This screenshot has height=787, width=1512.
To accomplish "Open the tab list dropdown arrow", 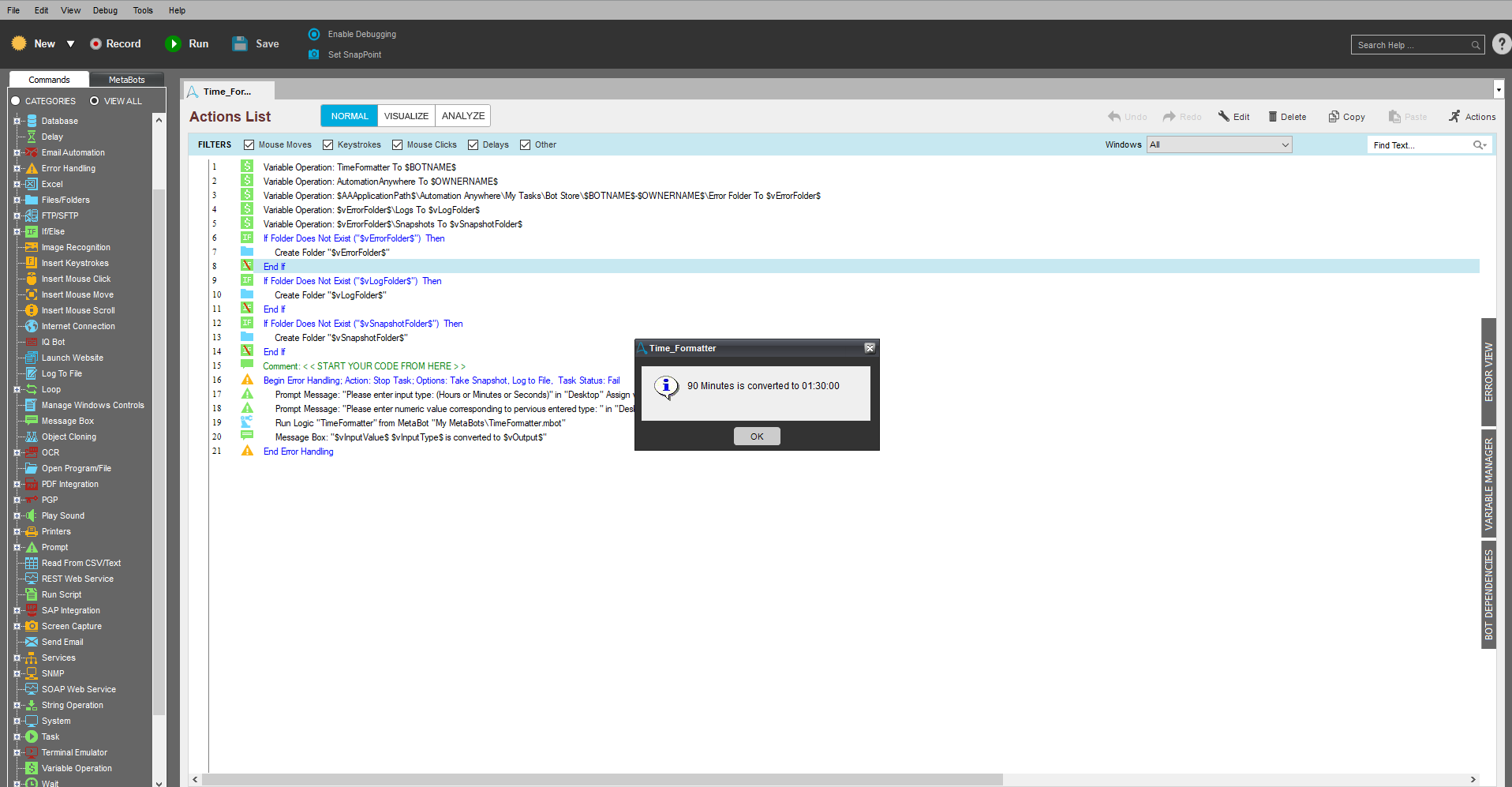I will point(1499,89).
